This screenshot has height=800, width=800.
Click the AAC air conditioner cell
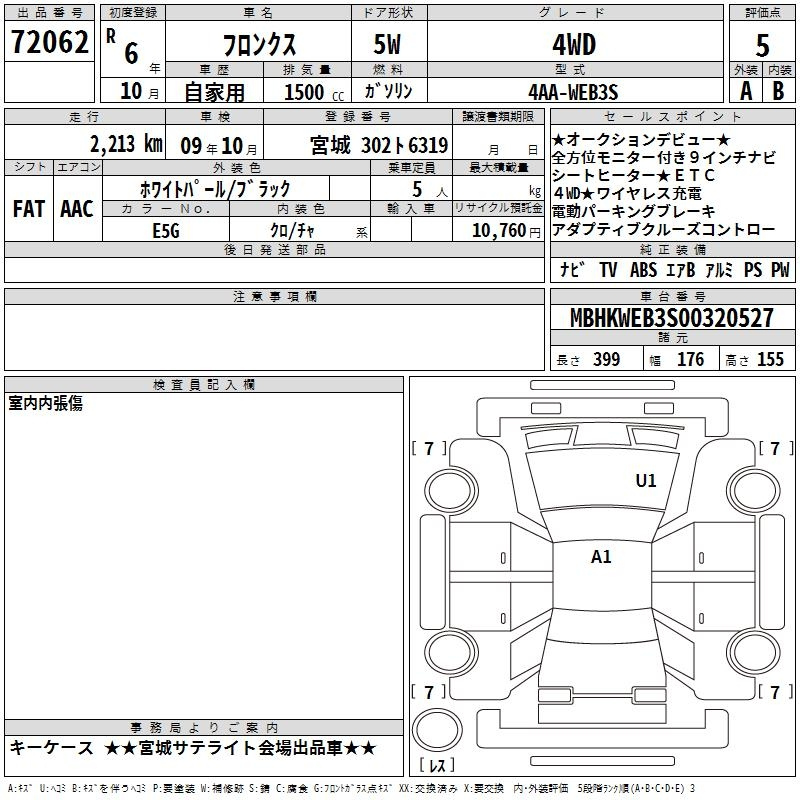76,208
